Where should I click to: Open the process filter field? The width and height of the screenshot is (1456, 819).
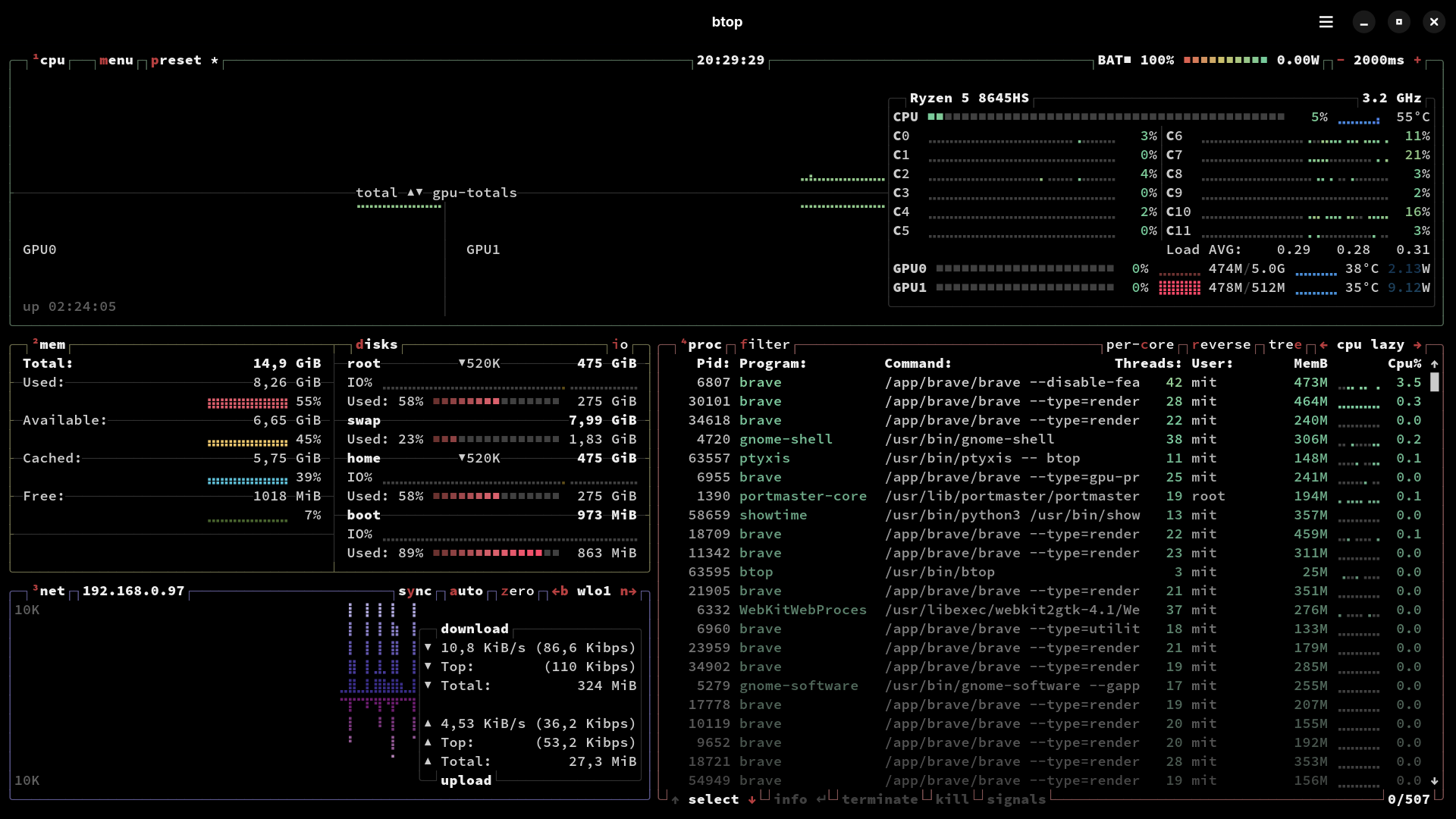point(764,344)
